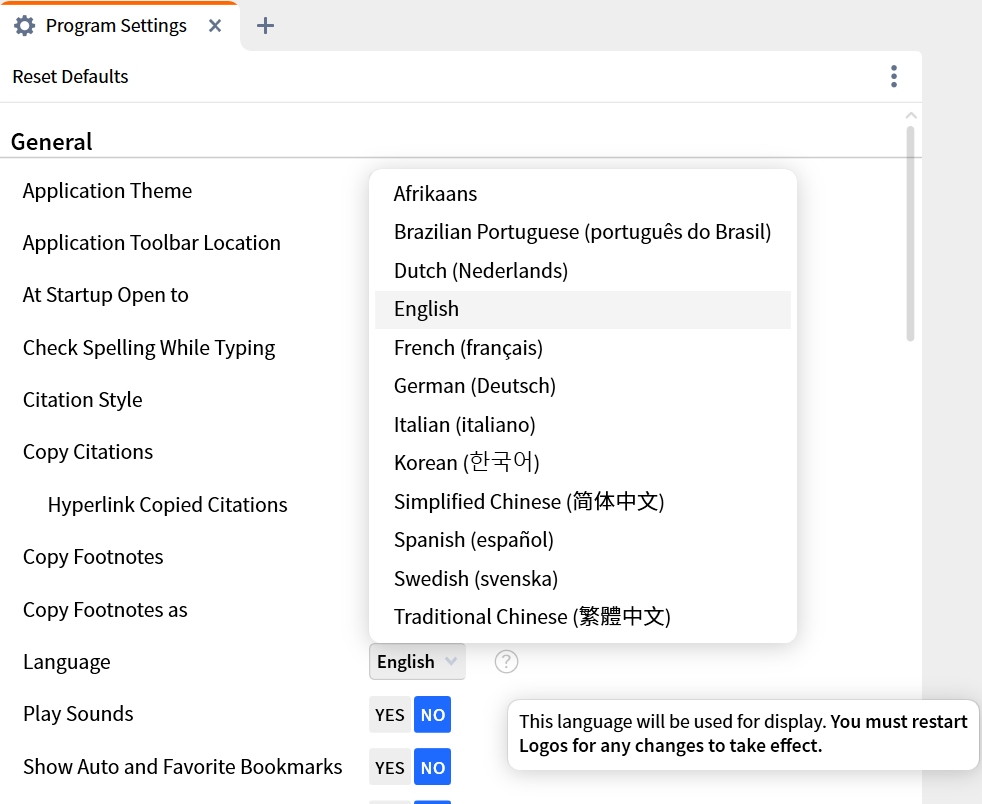Viewport: 982px width, 804px height.
Task: Close the Program Settings tab
Action: (215, 26)
